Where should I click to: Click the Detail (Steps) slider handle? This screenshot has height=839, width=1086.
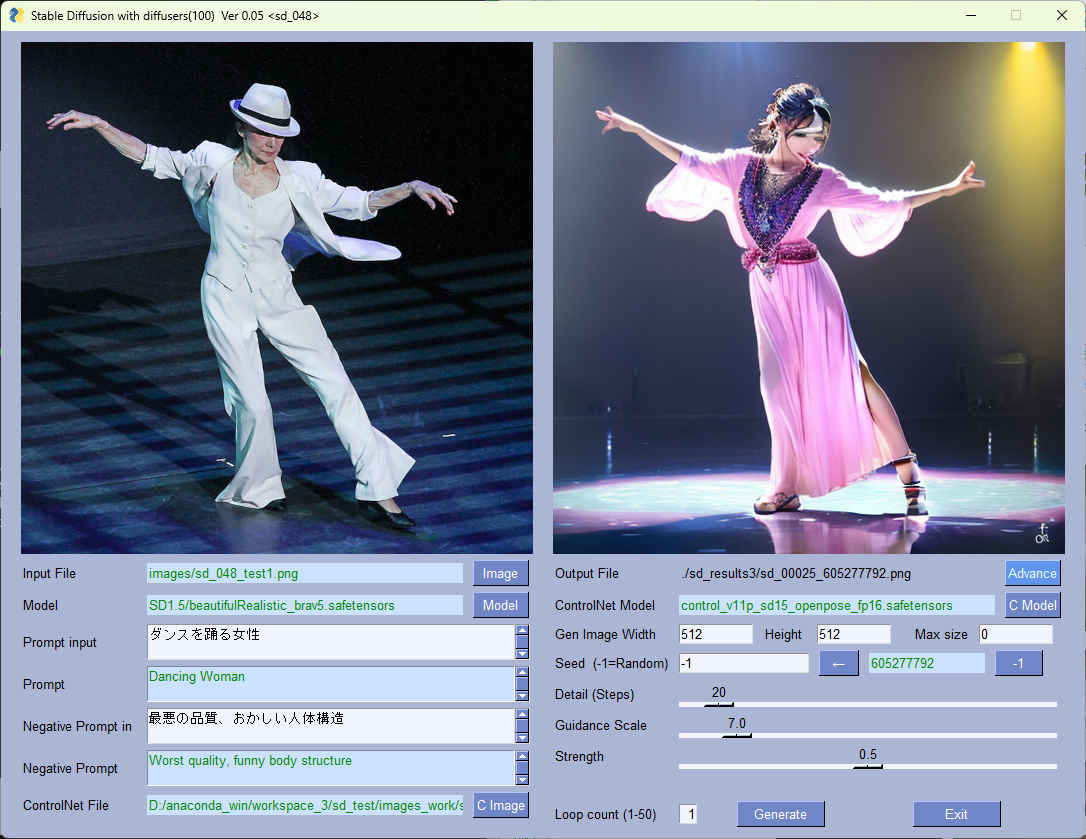(x=718, y=704)
